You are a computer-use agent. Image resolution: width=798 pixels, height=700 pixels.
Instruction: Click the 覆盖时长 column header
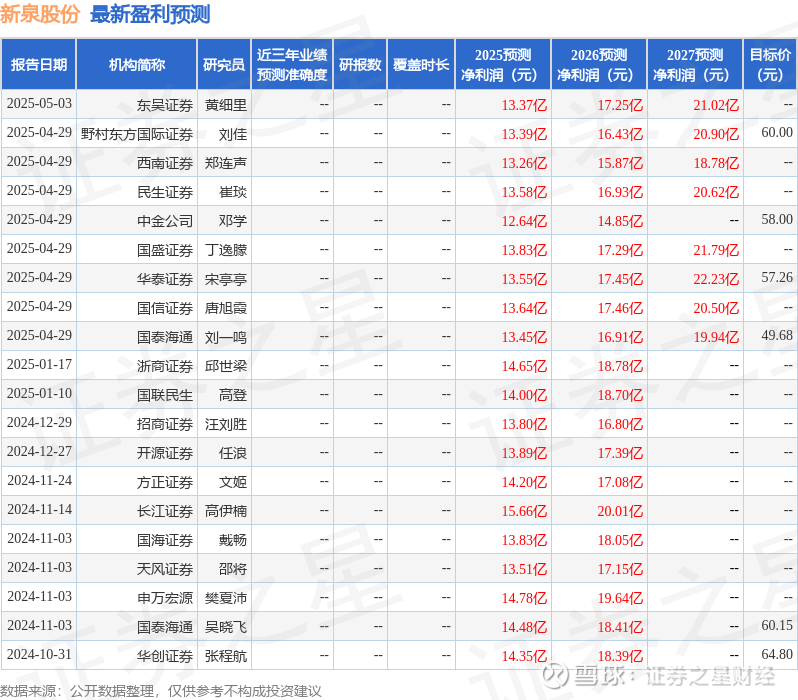[421, 65]
